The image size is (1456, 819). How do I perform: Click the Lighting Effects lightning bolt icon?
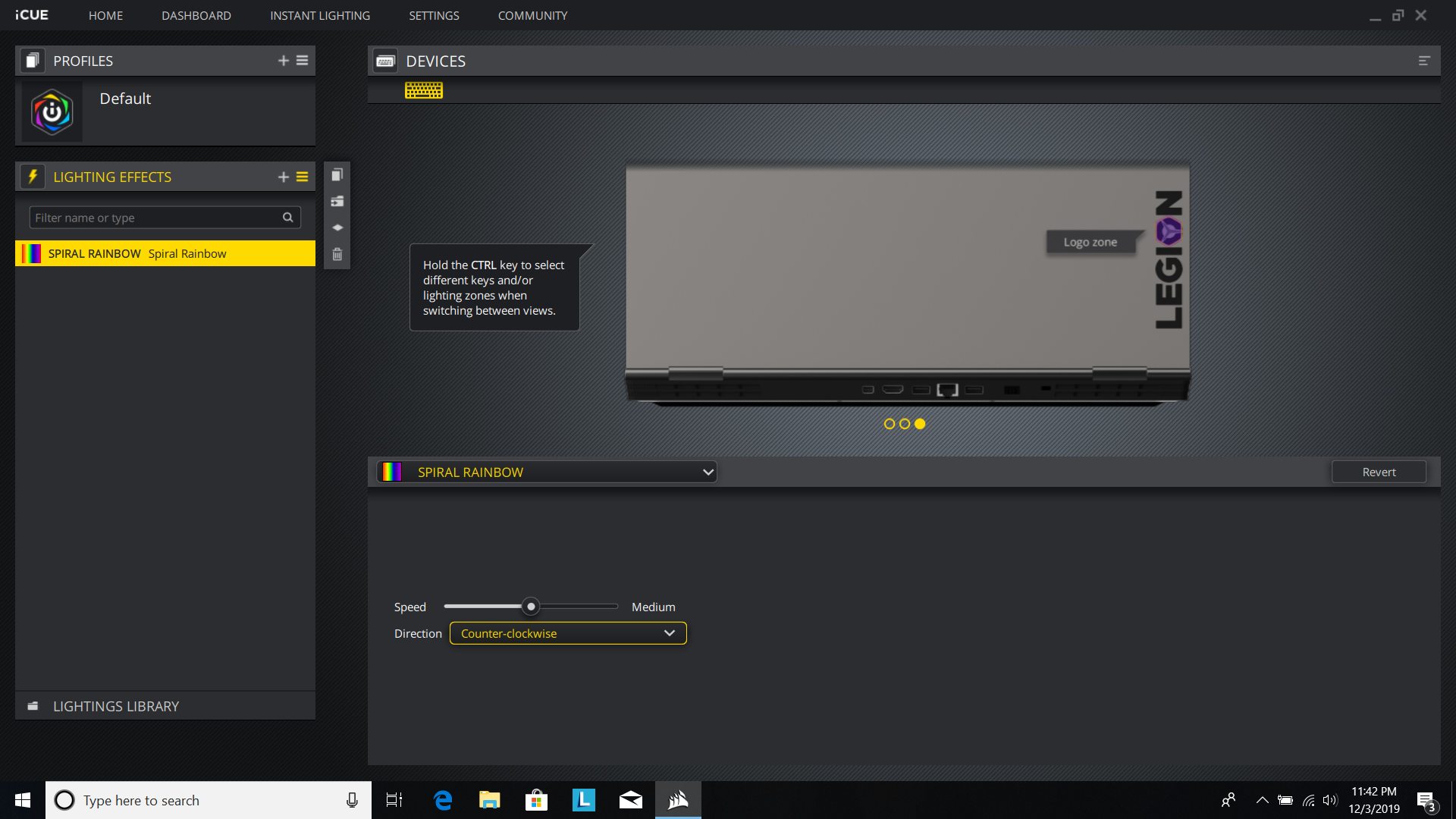32,177
